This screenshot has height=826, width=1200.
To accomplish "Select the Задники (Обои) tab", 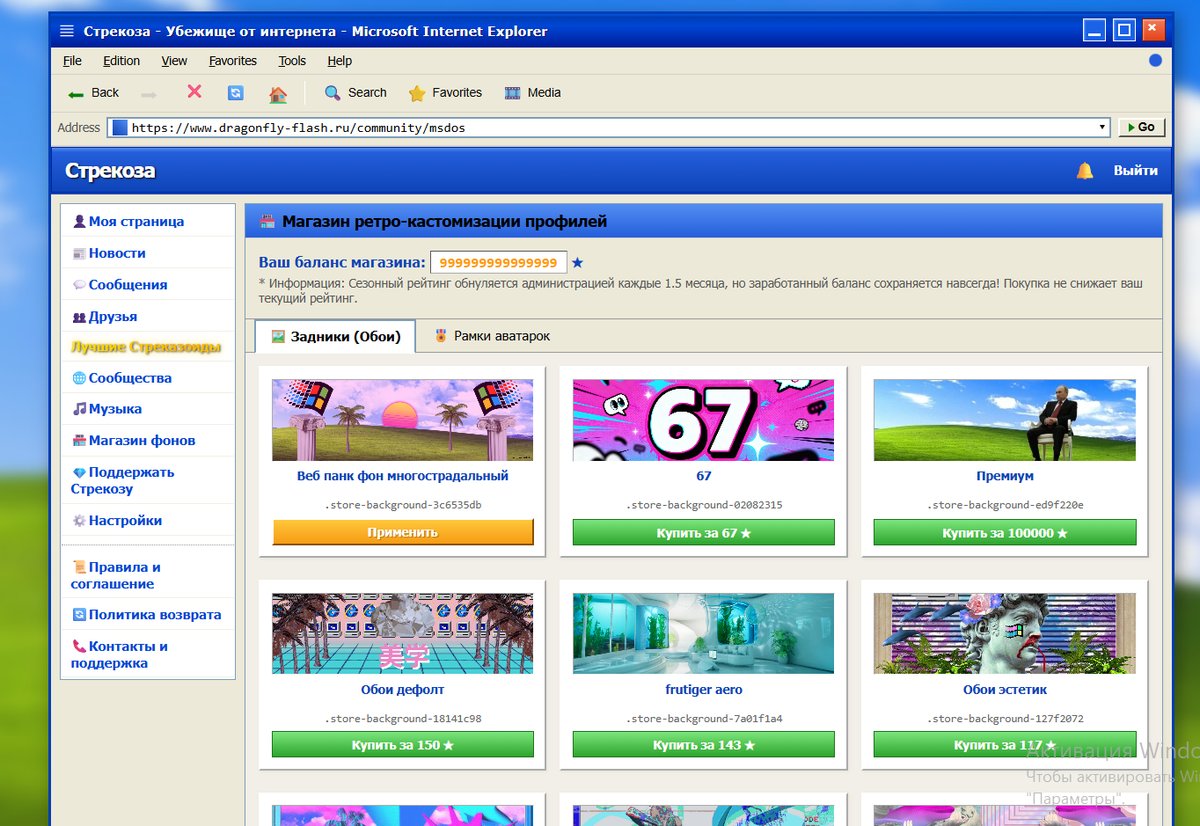I will pyautogui.click(x=335, y=336).
